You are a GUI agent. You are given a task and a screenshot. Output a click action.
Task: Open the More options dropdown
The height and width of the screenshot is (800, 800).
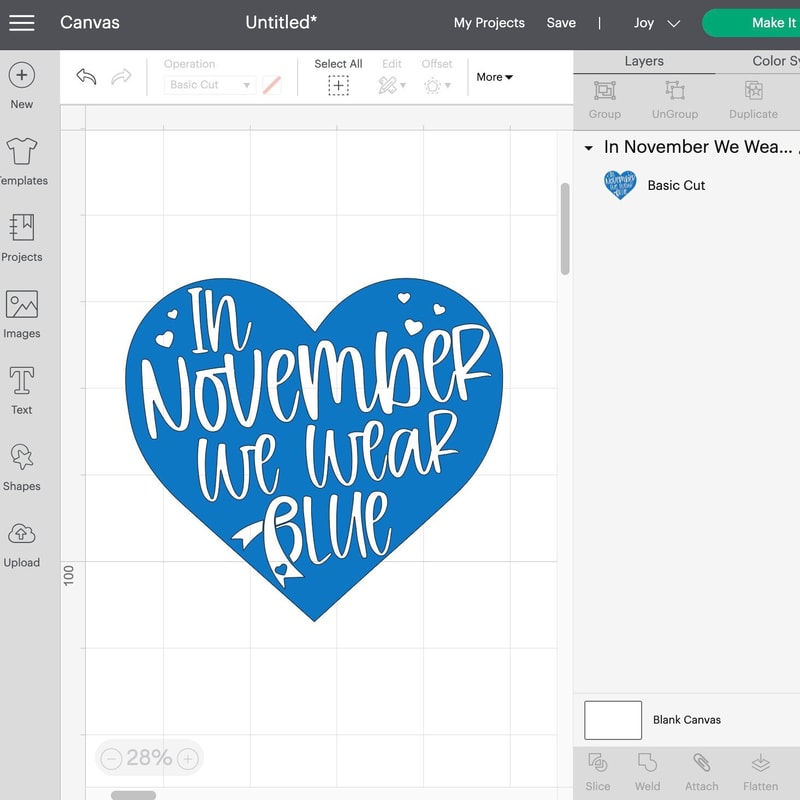click(x=494, y=77)
